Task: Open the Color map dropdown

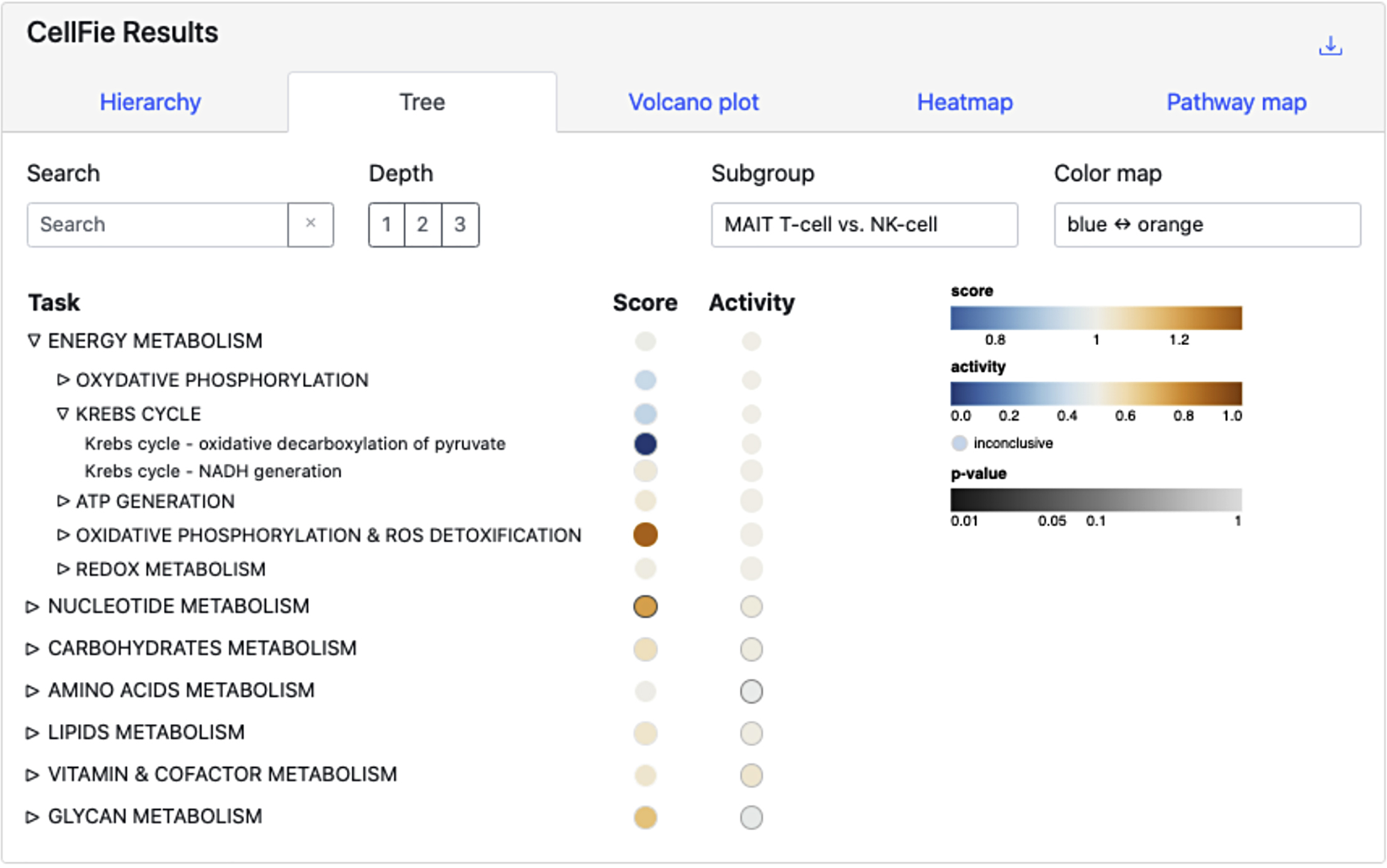Action: point(1207,224)
